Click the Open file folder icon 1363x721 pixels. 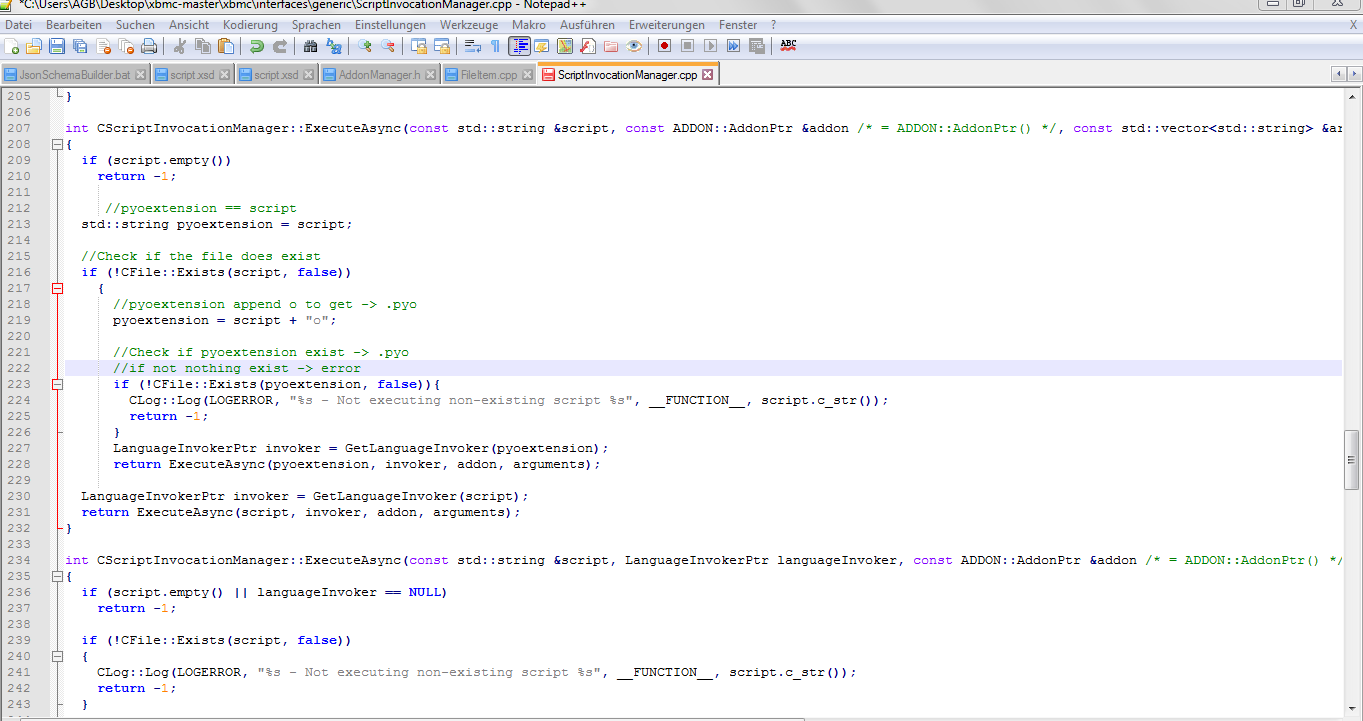pyautogui.click(x=34, y=46)
